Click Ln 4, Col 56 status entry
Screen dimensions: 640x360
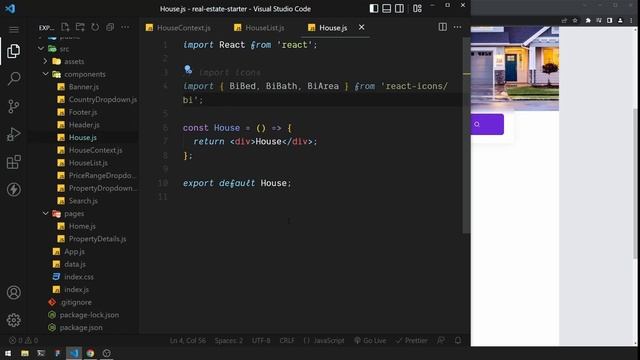click(188, 340)
